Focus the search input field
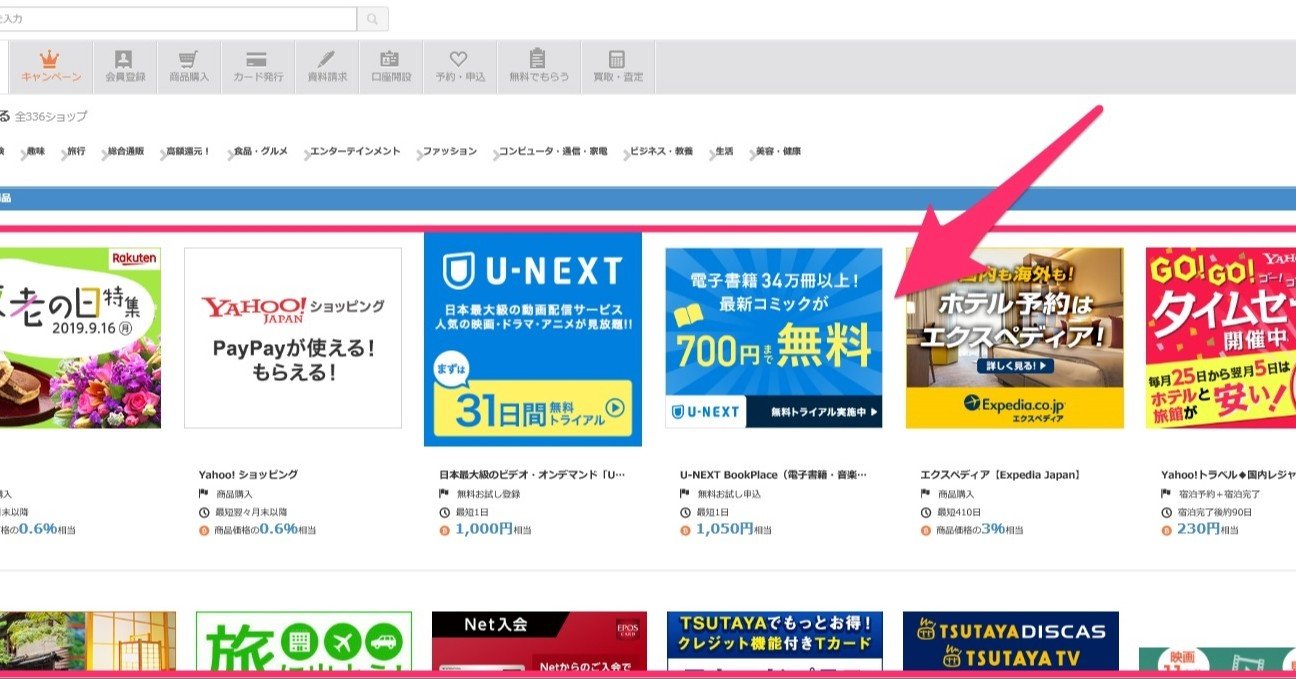 tap(178, 19)
